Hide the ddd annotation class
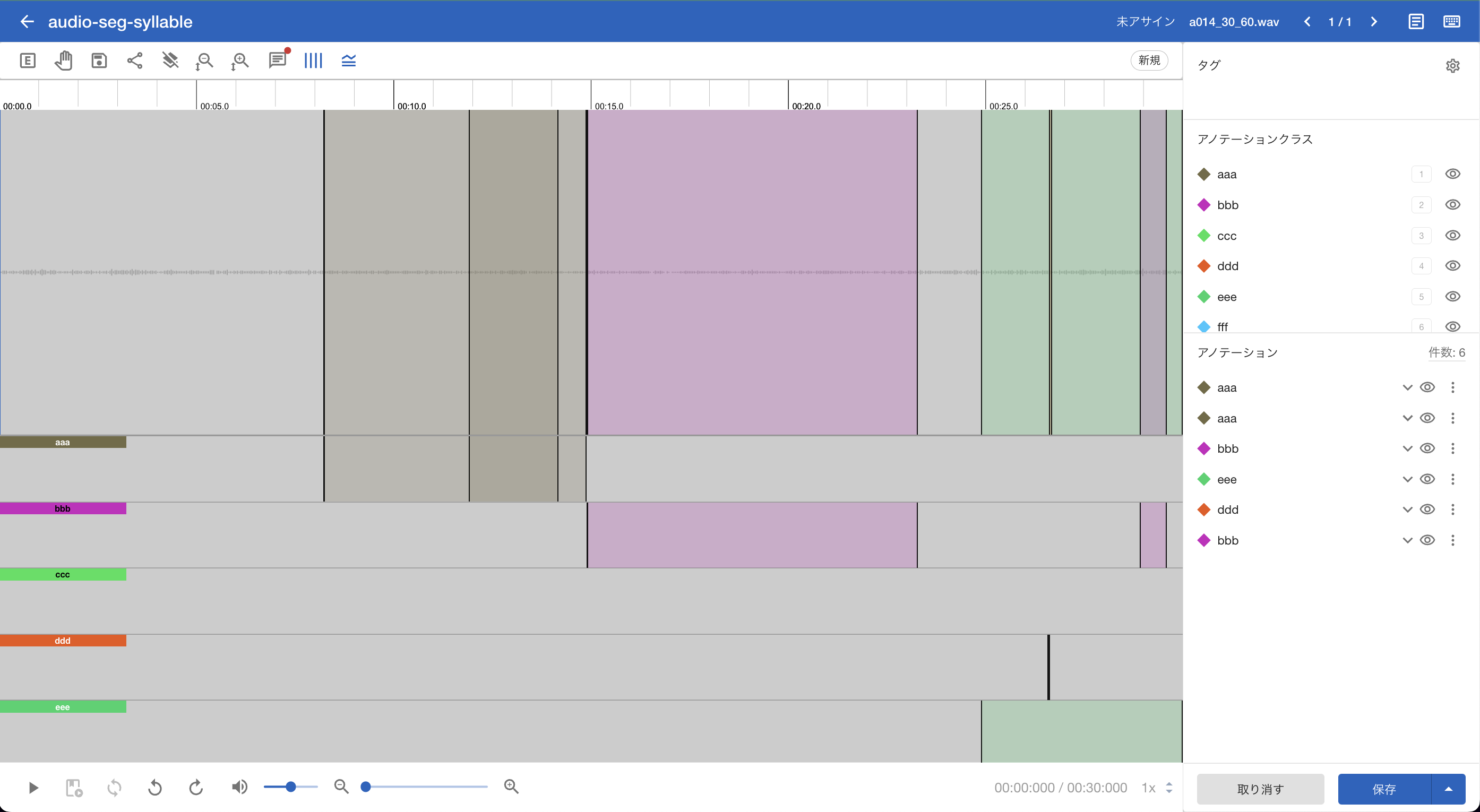The image size is (1480, 812). [x=1452, y=266]
